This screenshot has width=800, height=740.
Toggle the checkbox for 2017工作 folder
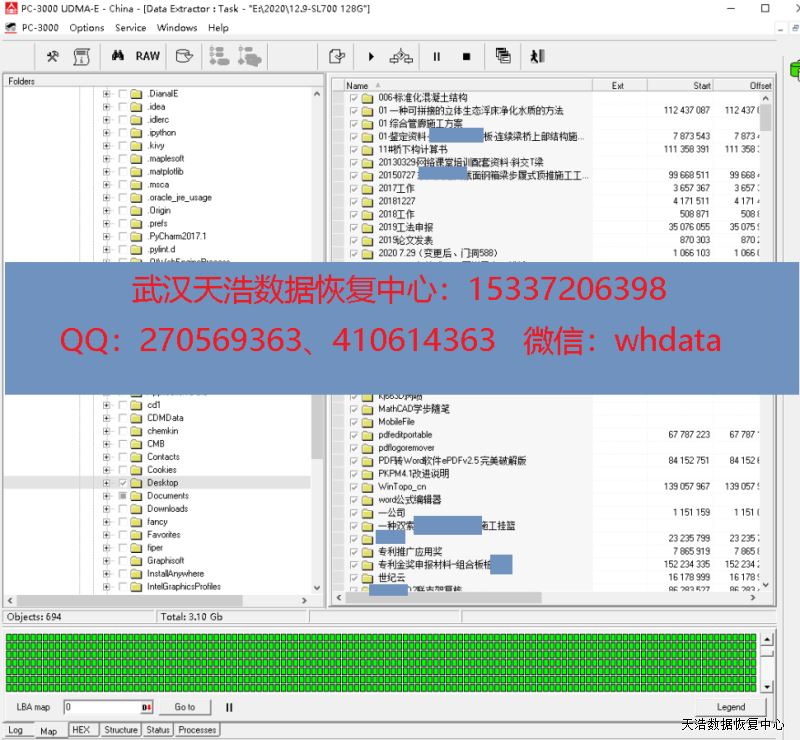(354, 188)
